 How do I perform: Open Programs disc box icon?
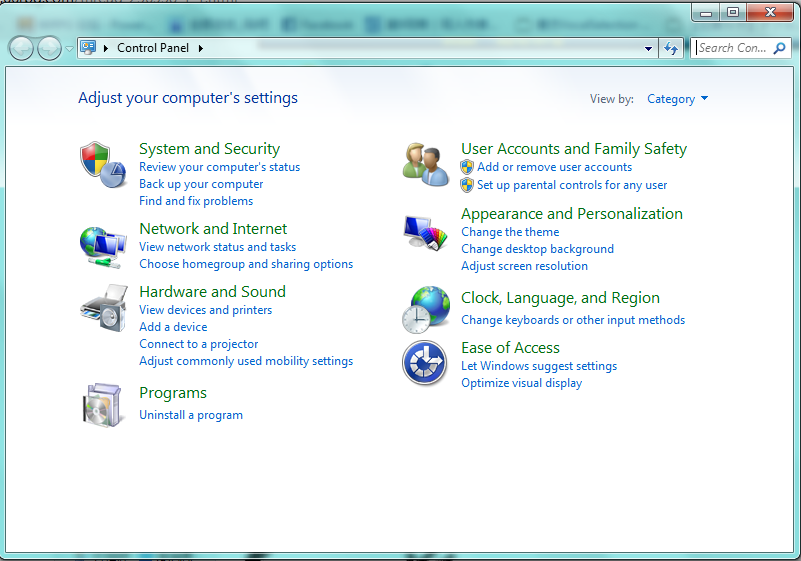pos(103,405)
